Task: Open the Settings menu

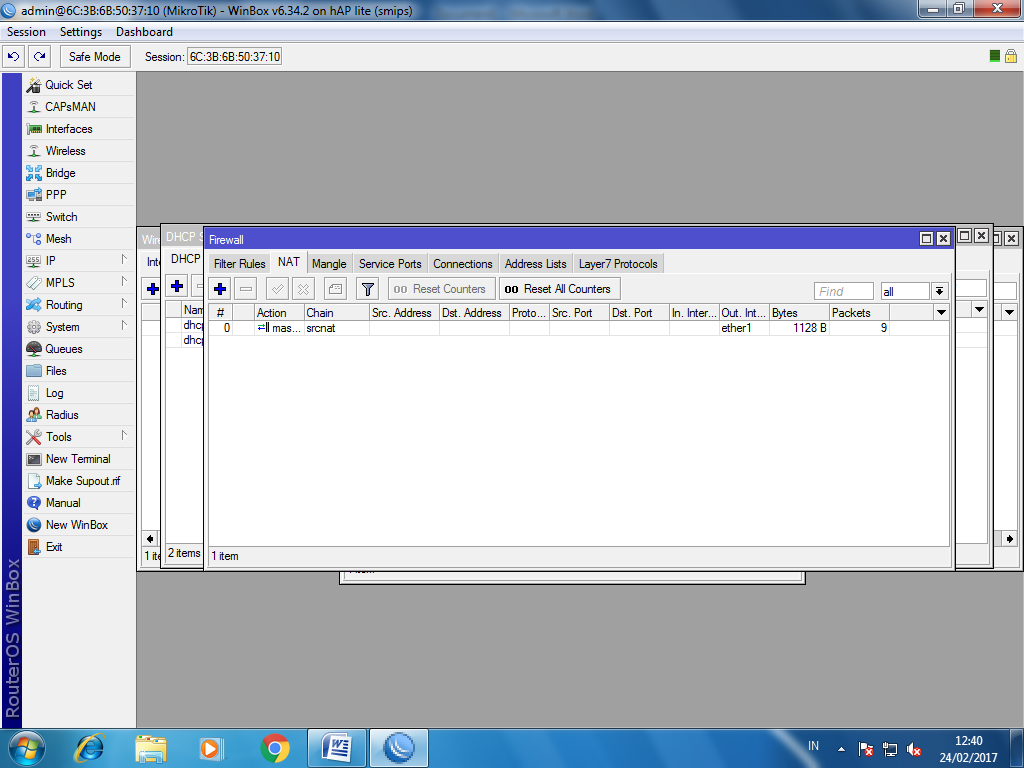Action: coord(81,31)
